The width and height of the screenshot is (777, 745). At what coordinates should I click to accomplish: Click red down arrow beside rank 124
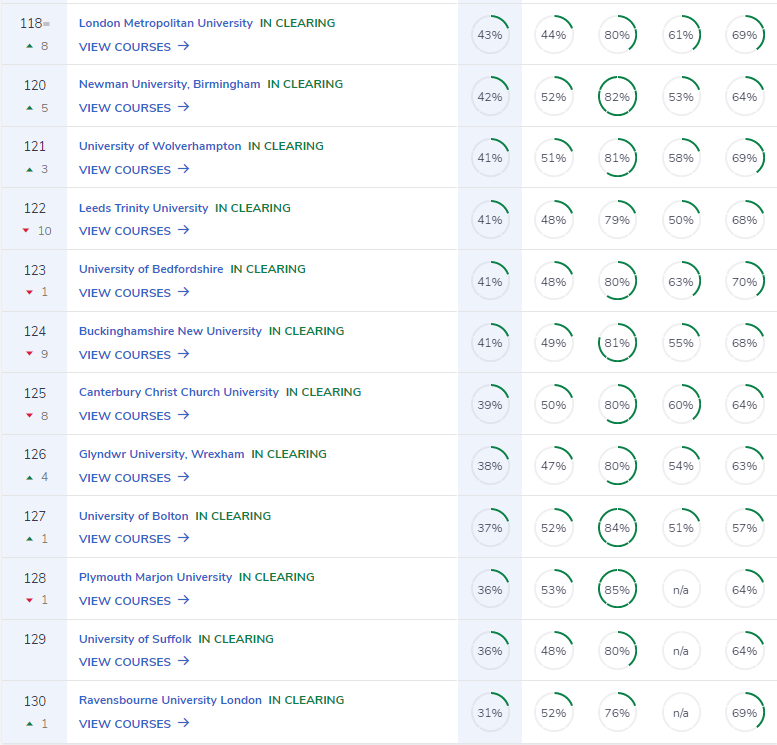[x=30, y=353]
